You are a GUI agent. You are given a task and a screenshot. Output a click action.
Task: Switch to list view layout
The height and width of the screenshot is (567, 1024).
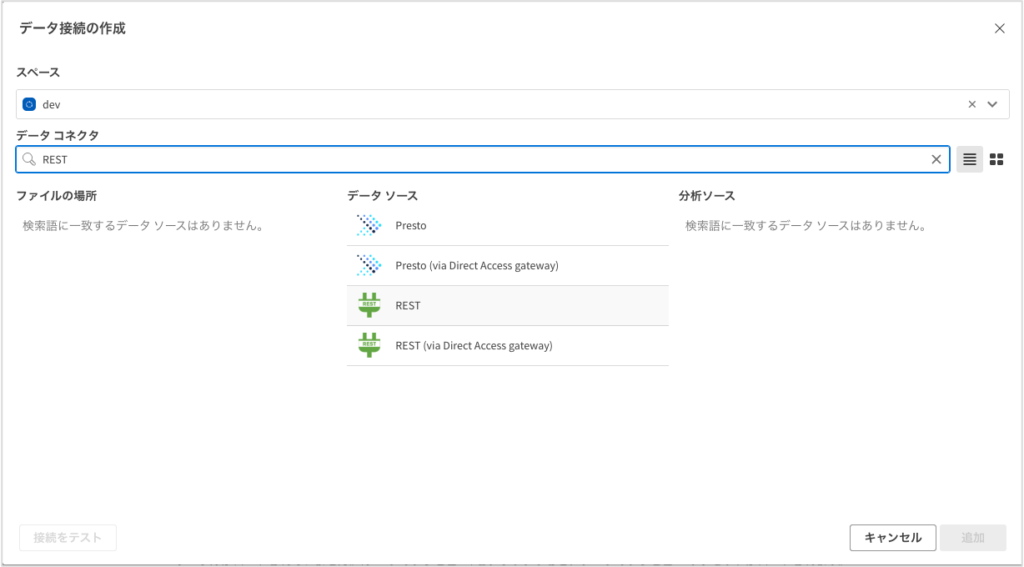969,159
